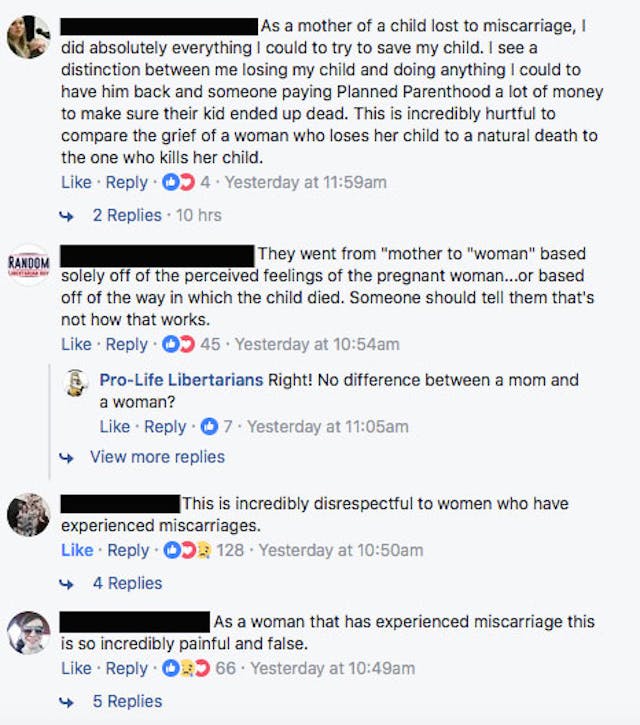Viewport: 640px width, 725px height.
Task: Open the Pro-Life Libertarians avatar icon
Action: point(79,383)
